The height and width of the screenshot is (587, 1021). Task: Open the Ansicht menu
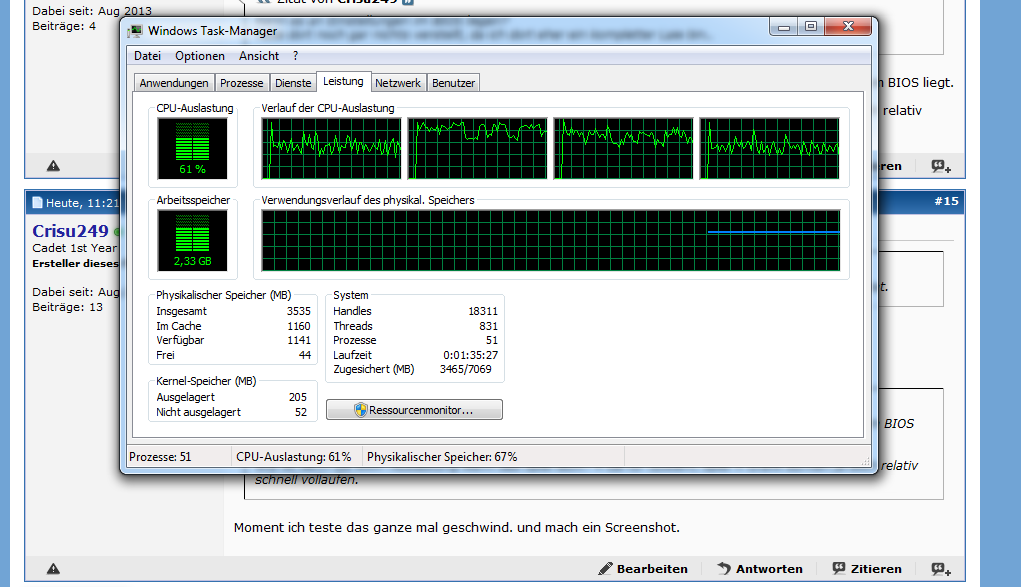coord(259,56)
